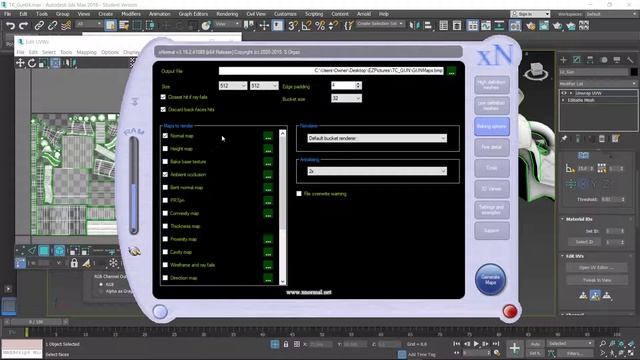Open the Modifier List dropdown
The width and height of the screenshot is (640, 360).
pos(598,84)
